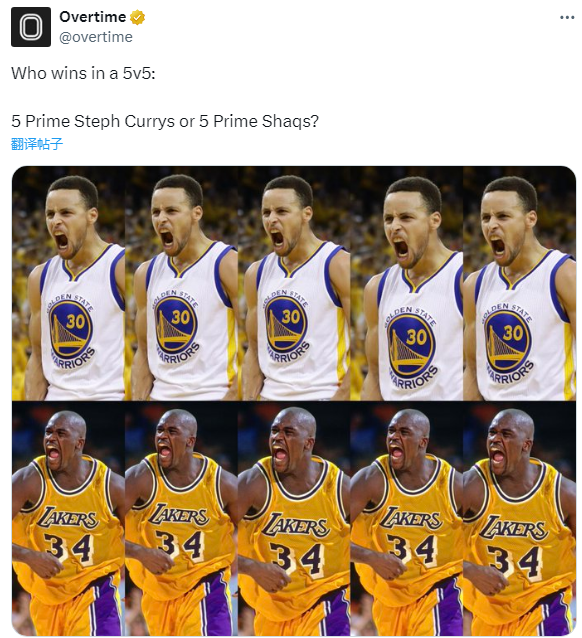
Task: Click the Steph Currys or Shaqs question line
Action: click(x=165, y=121)
